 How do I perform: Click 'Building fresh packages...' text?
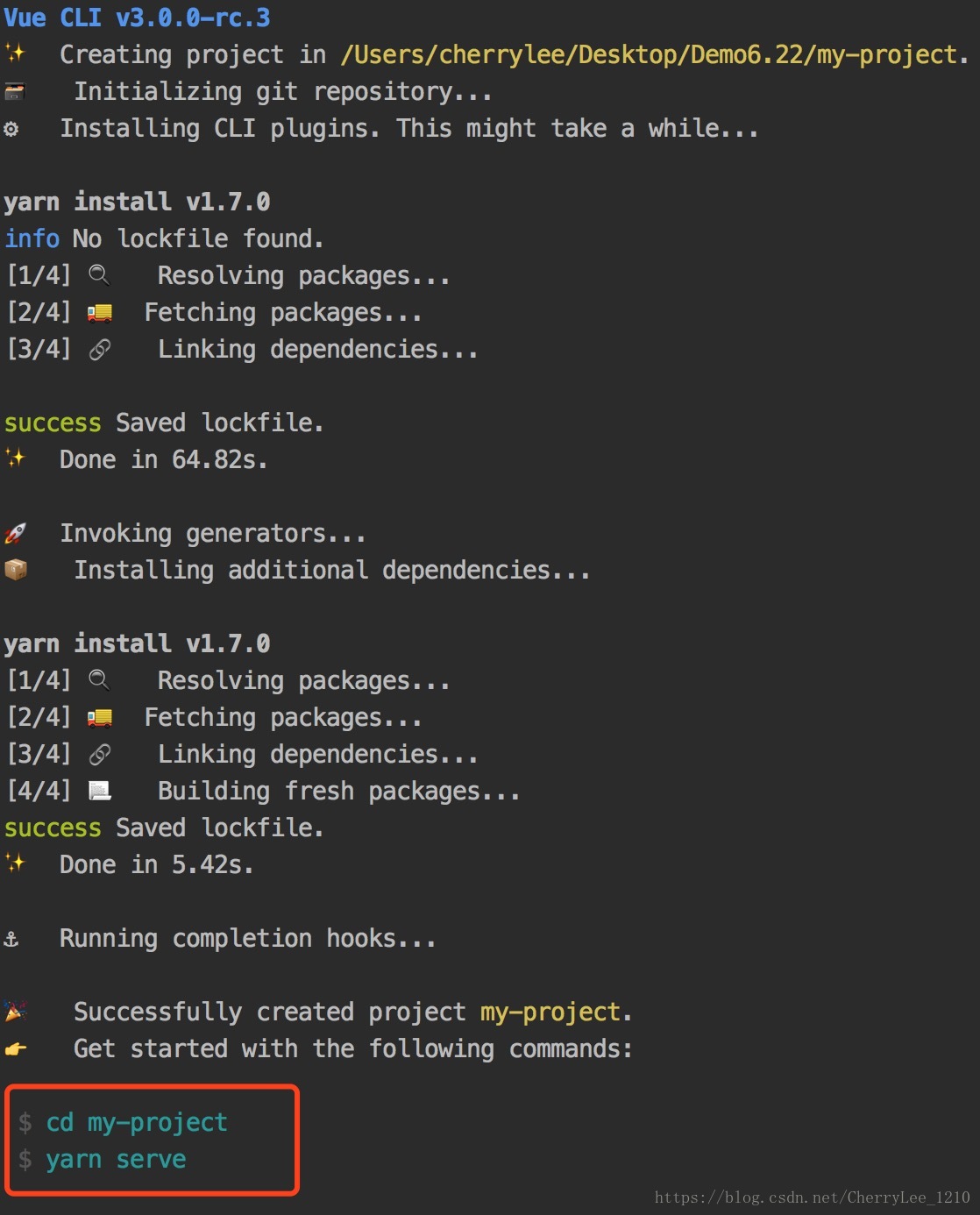point(339,792)
